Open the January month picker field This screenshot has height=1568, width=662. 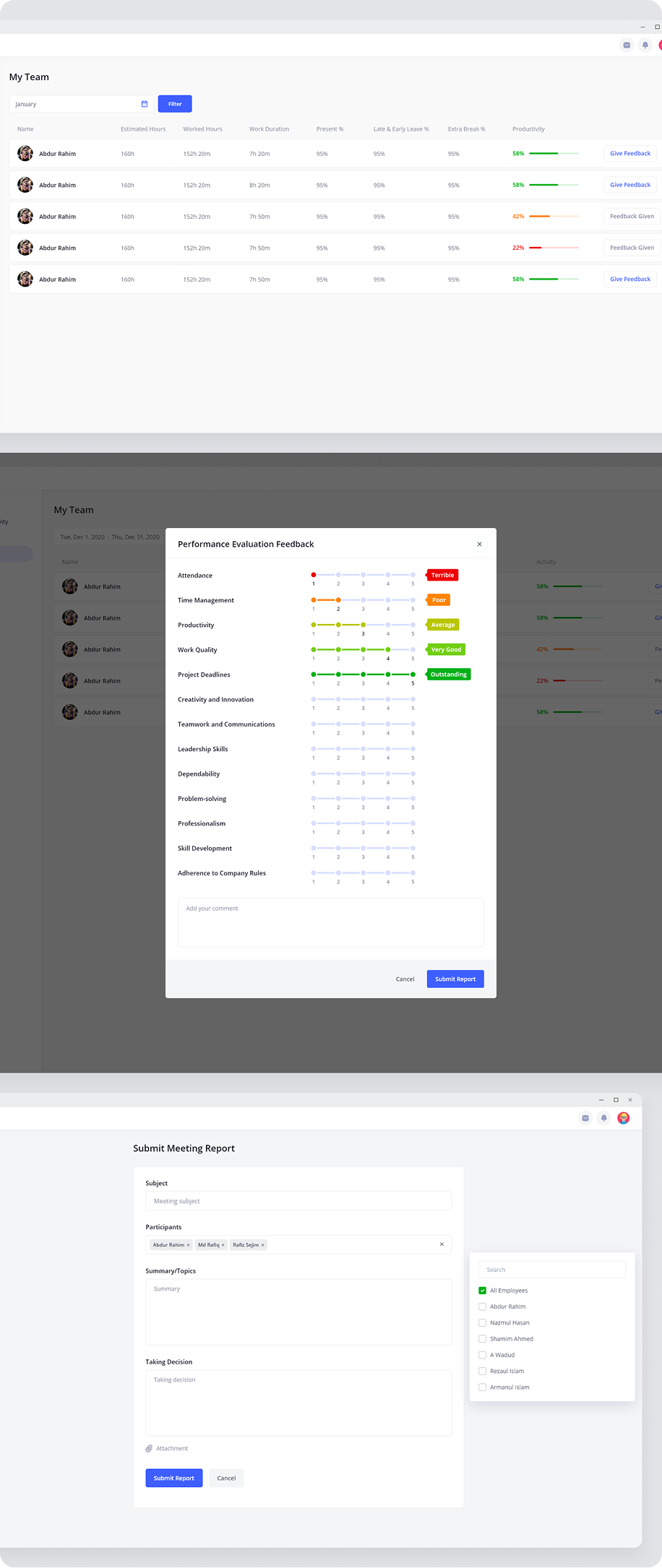coord(81,104)
